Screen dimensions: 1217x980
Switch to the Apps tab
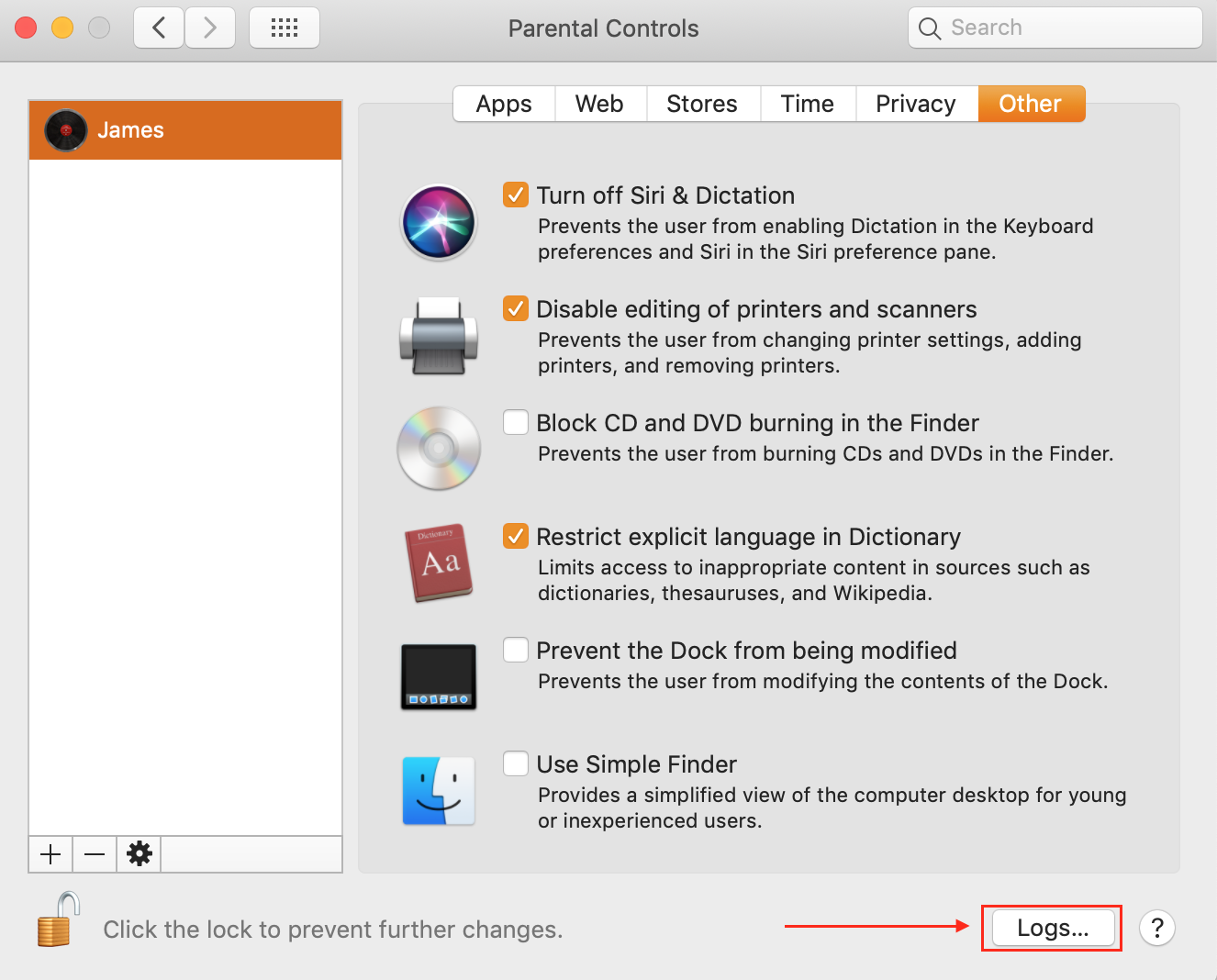[504, 104]
